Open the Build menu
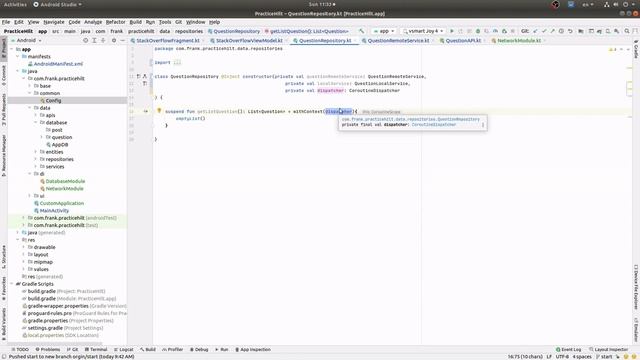This screenshot has width=640, height=360. (x=136, y=22)
